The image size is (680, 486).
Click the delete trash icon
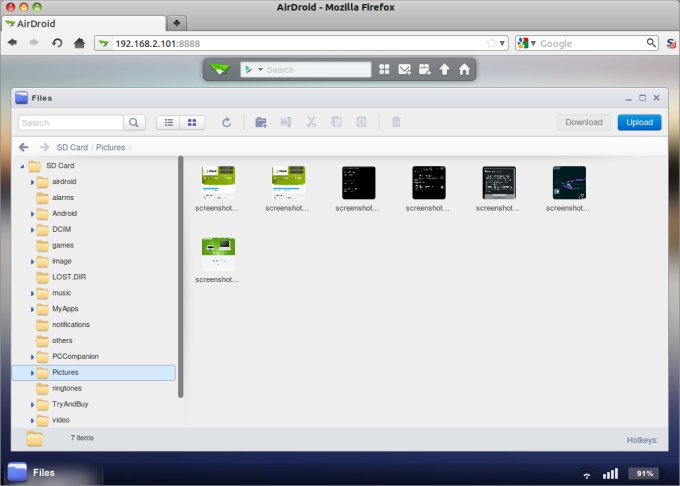pos(396,122)
